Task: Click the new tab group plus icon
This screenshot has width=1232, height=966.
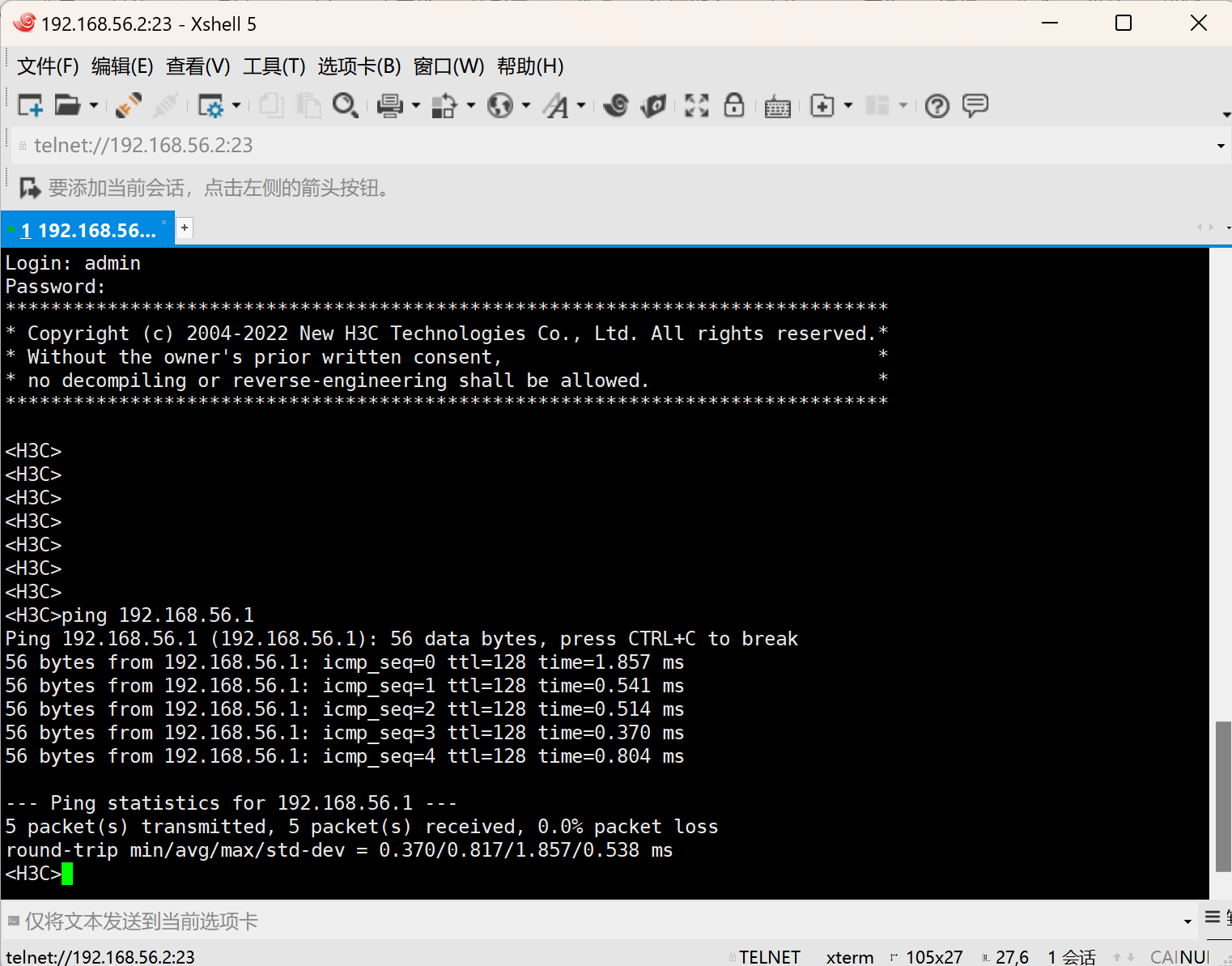Action: coord(822,105)
